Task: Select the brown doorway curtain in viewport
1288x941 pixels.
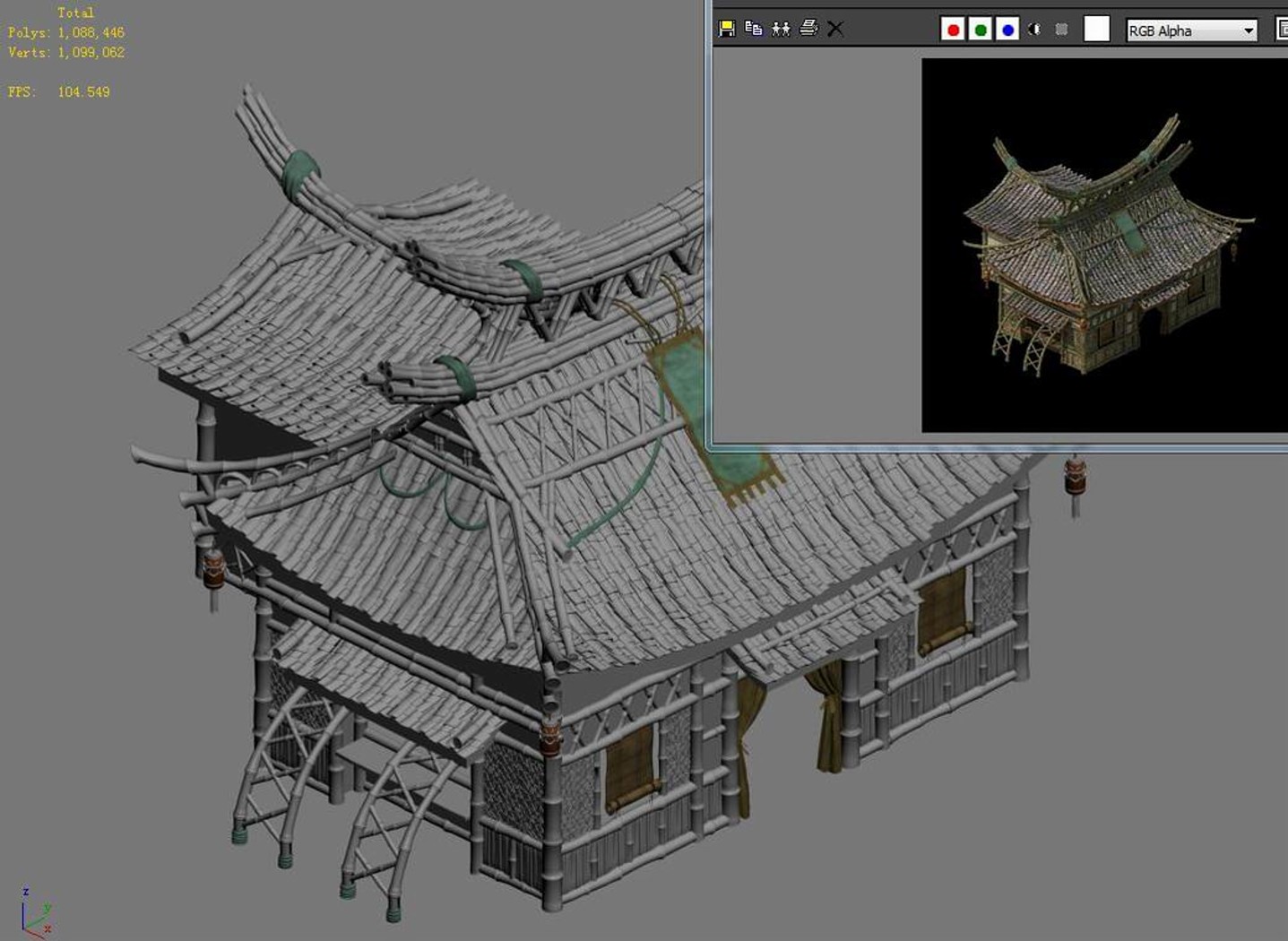Action: coord(828,718)
